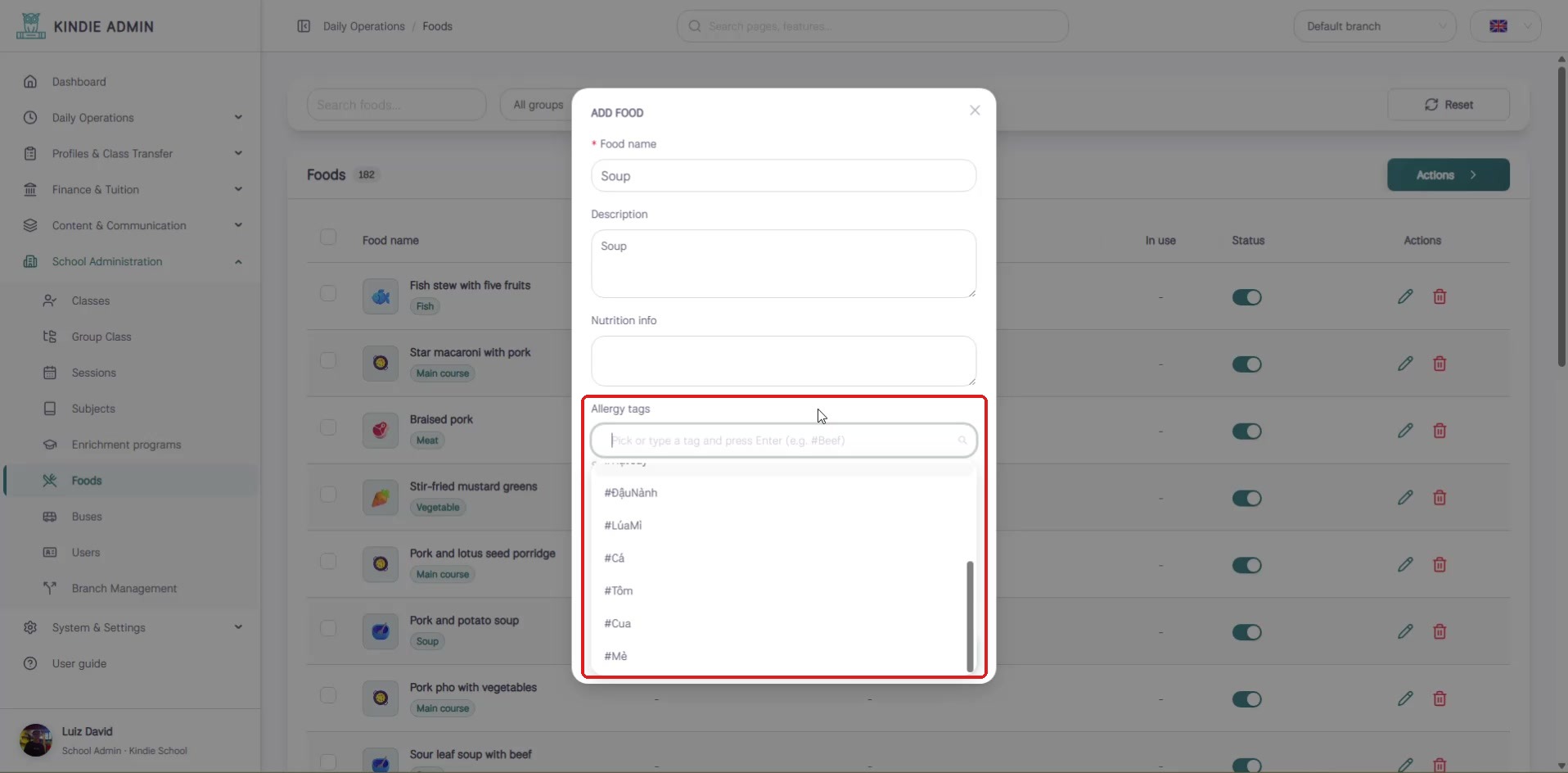Delete Stir-fried mustard greens
The height and width of the screenshot is (773, 1568).
[1440, 498]
